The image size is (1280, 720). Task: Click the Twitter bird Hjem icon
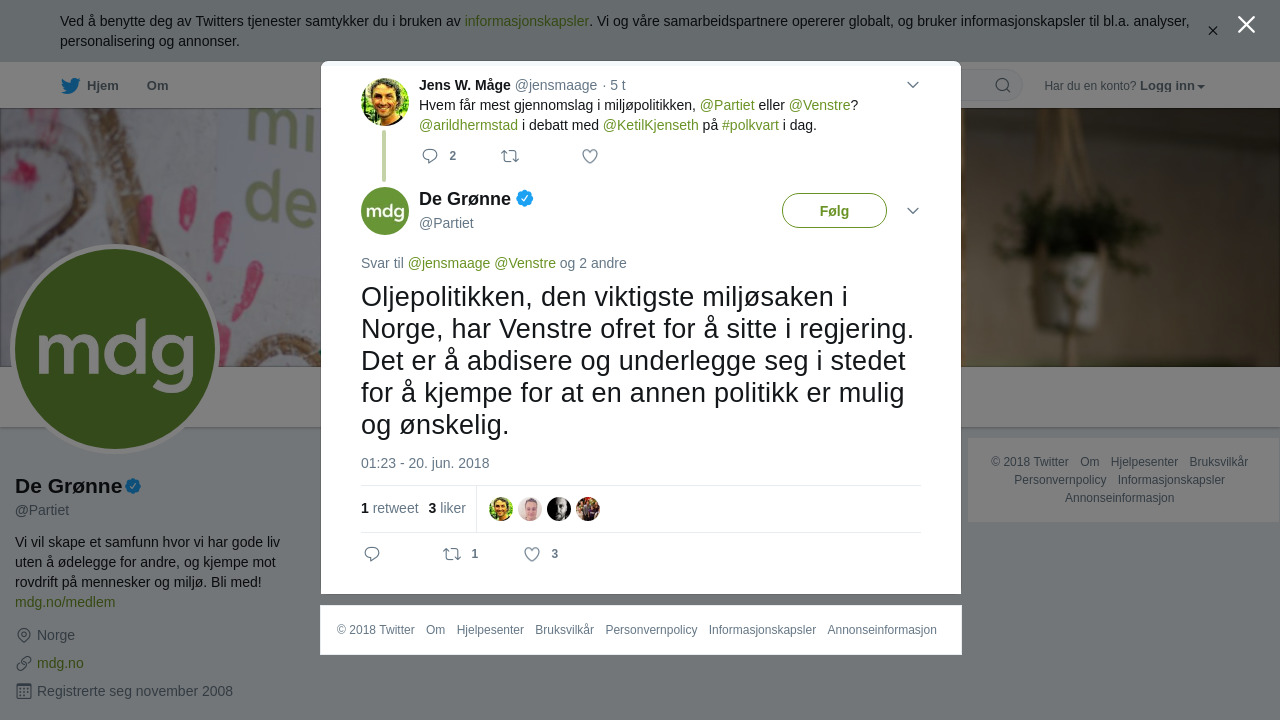click(70, 86)
